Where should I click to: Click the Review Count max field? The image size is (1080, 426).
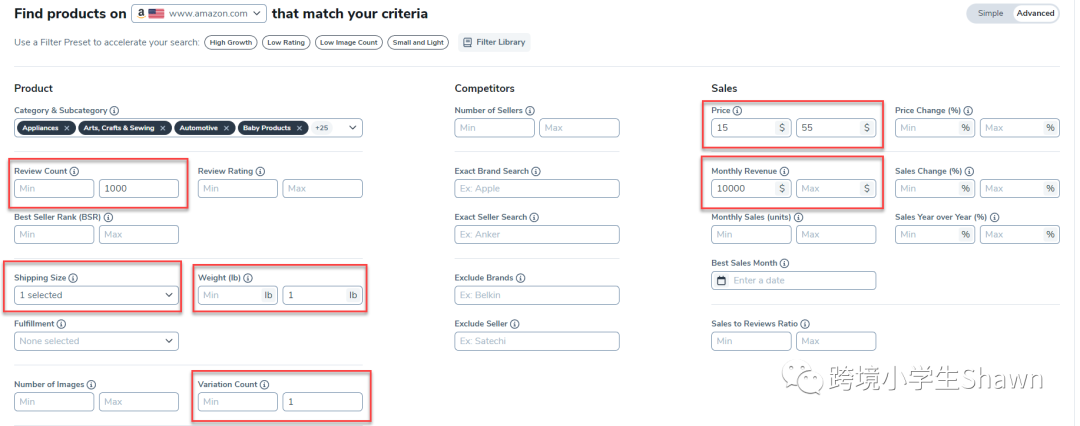(x=138, y=188)
